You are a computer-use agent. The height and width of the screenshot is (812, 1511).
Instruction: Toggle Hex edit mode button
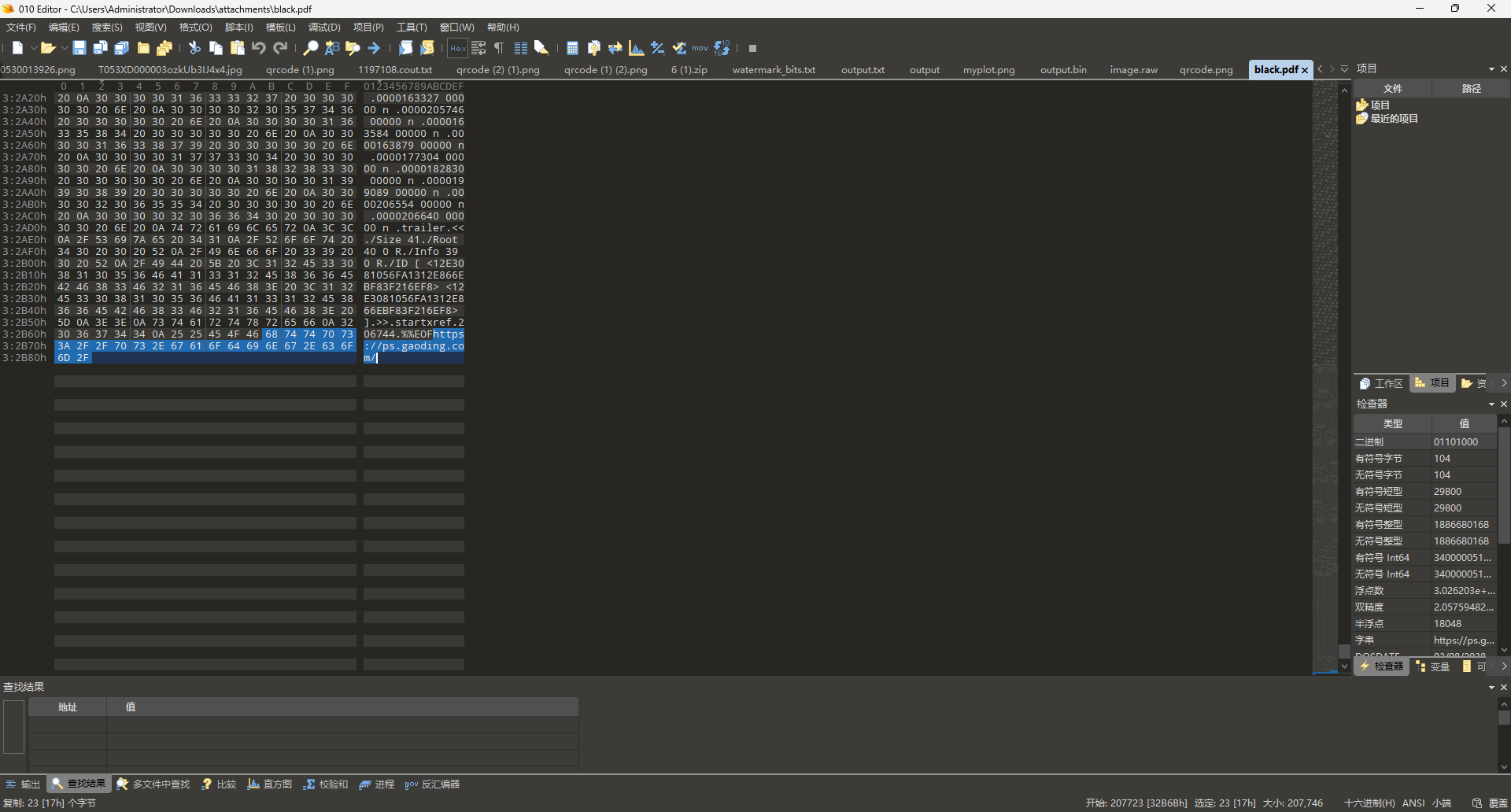(457, 48)
